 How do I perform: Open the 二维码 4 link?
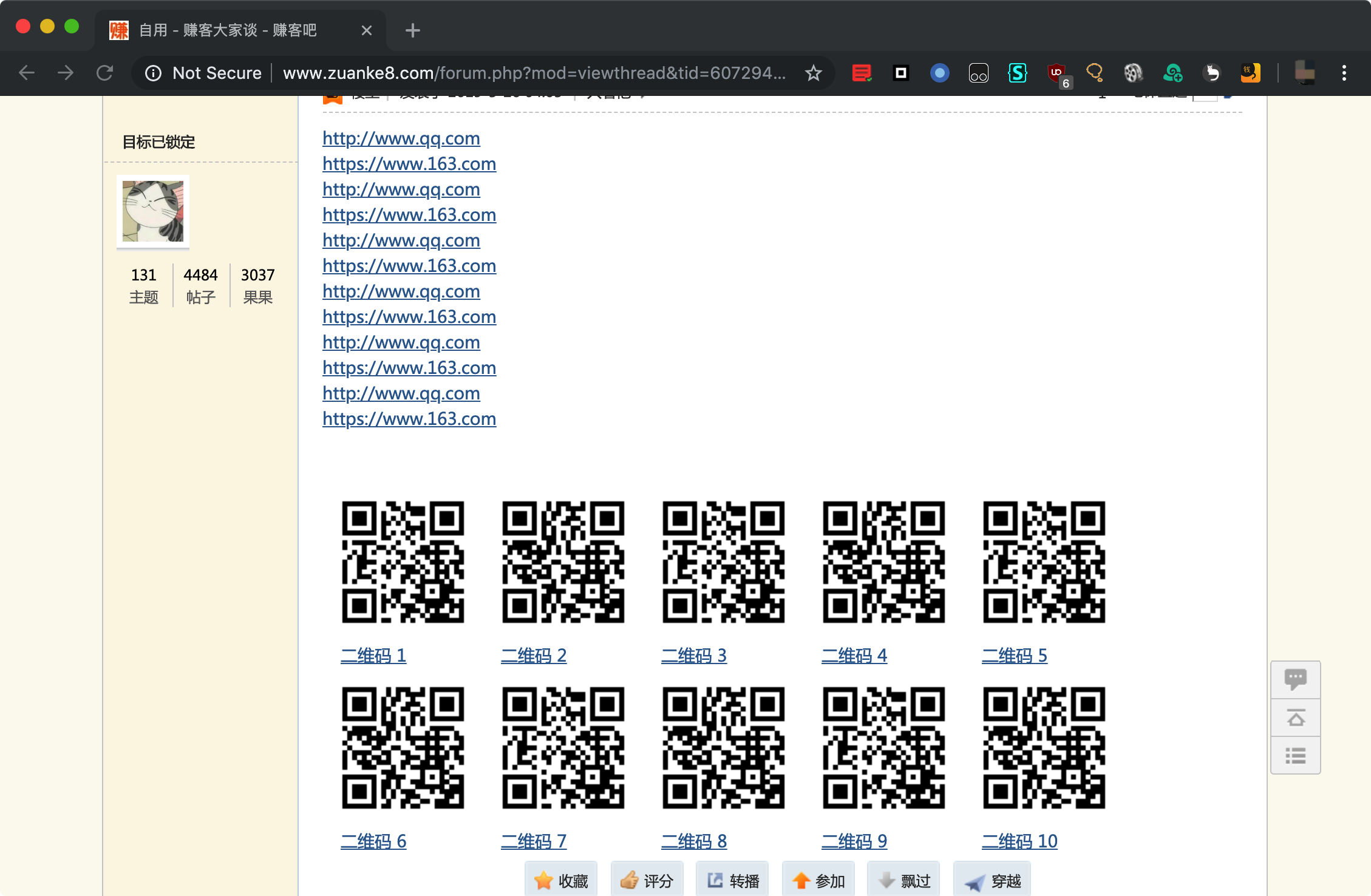tap(854, 656)
